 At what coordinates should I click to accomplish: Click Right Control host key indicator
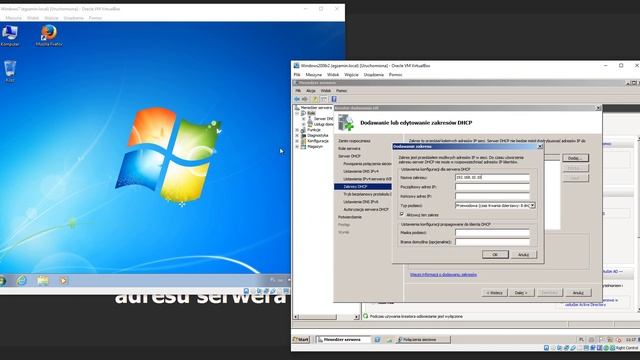pyautogui.click(x=627, y=348)
